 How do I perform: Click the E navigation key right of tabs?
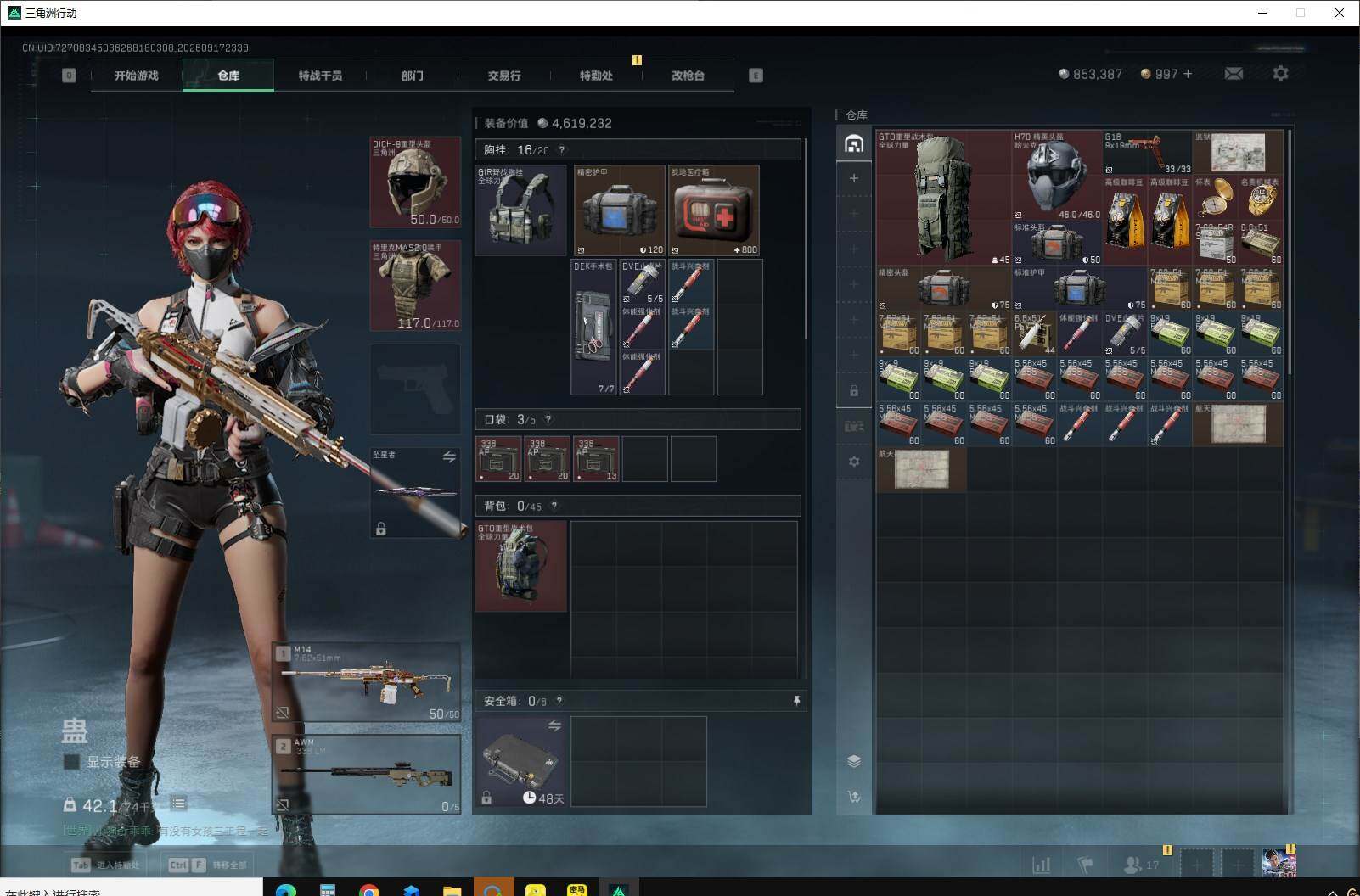coord(756,76)
